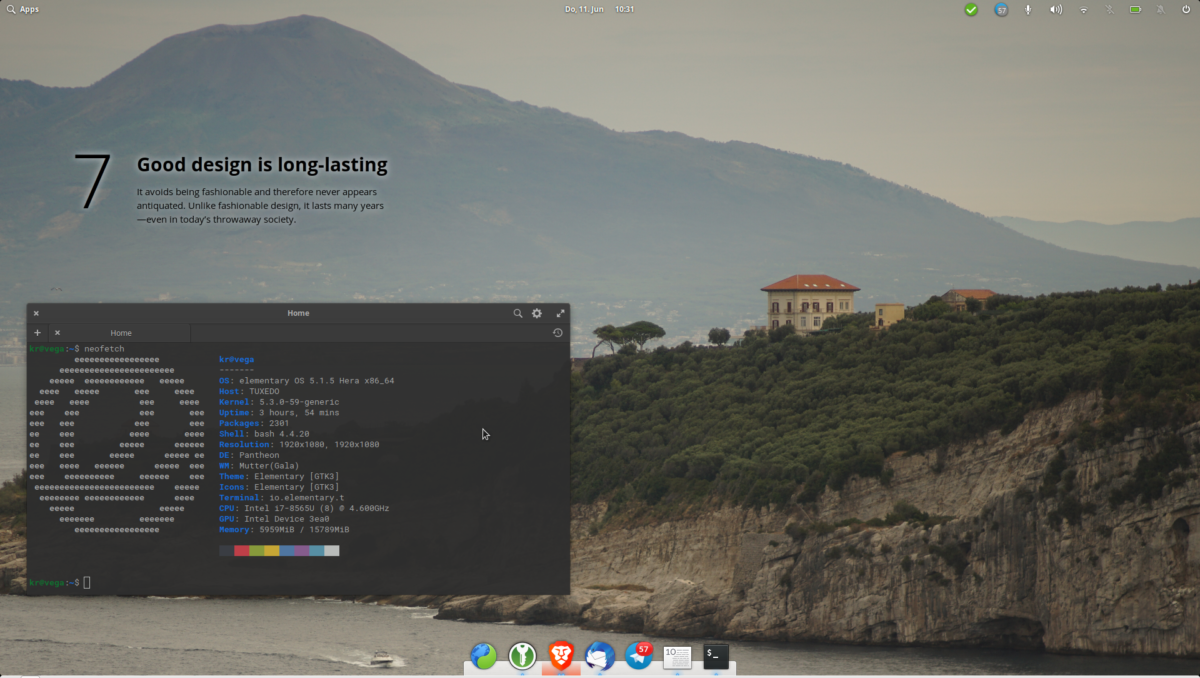Add a new Terminal tab
1200x678 pixels.
point(38,333)
